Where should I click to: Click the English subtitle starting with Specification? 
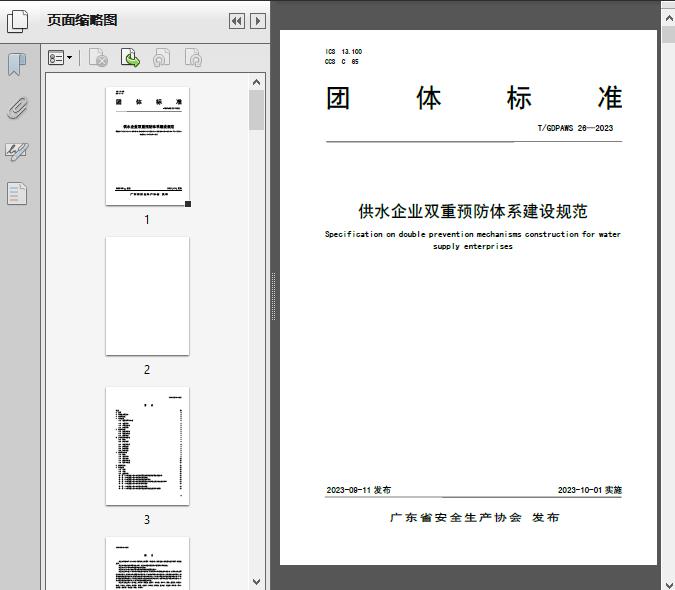(x=473, y=240)
